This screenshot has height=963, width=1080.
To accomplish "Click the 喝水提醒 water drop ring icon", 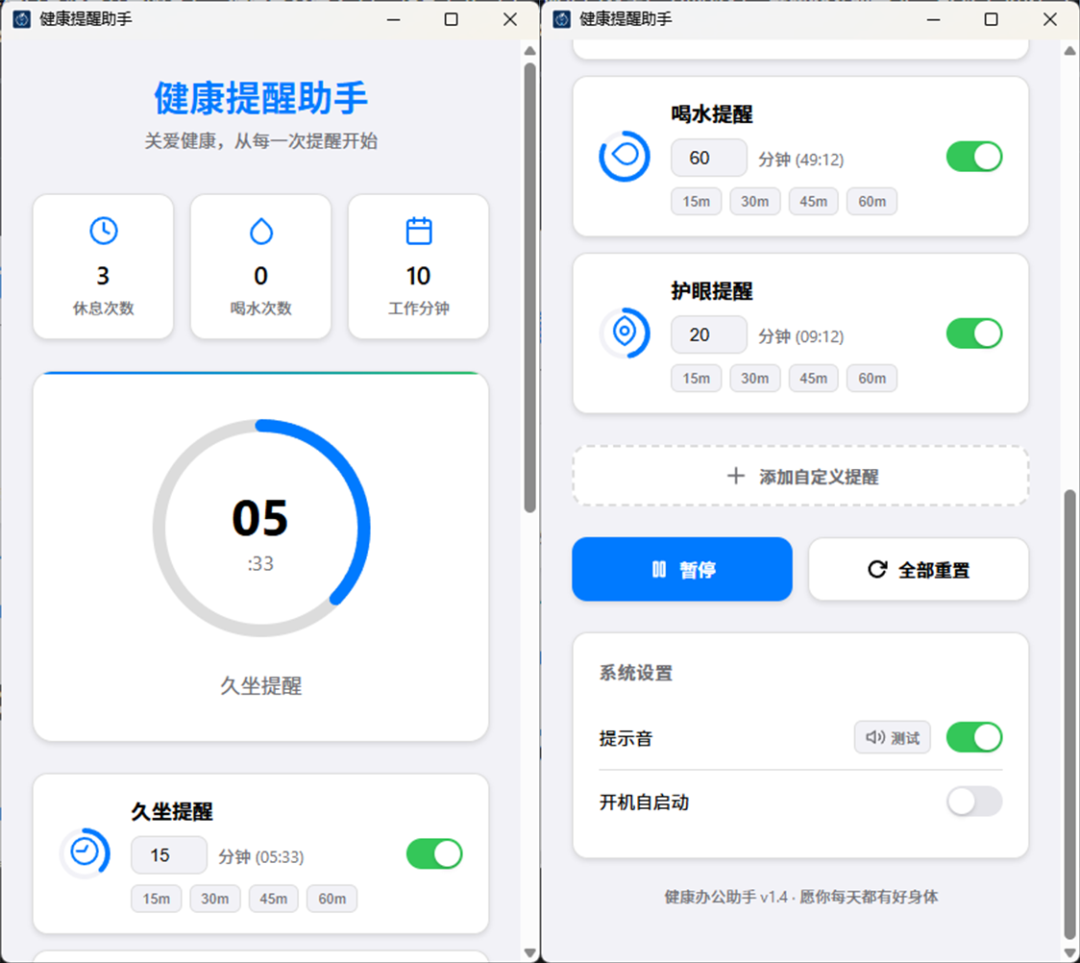I will point(624,157).
